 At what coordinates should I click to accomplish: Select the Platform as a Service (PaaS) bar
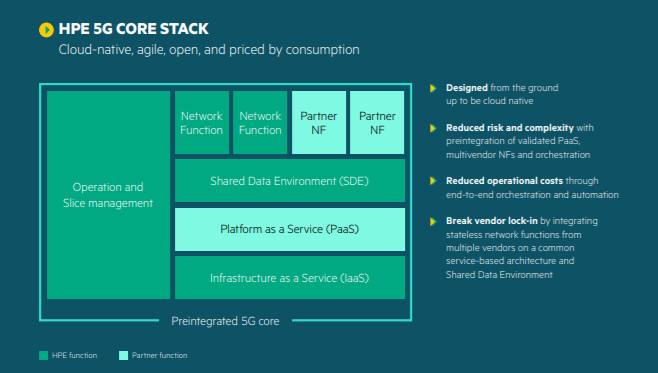coord(290,229)
